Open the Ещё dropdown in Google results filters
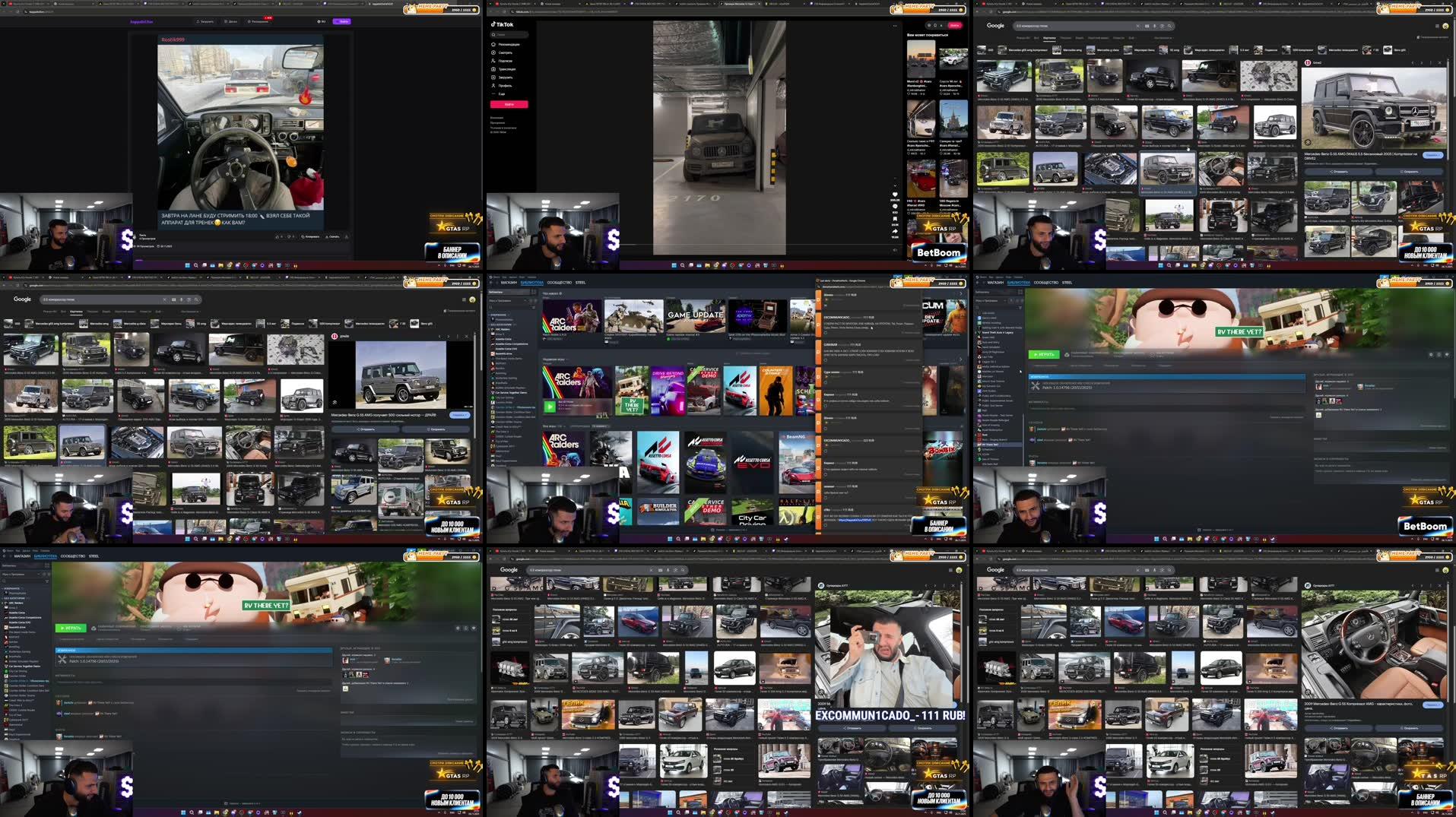This screenshot has width=1456, height=817. (x=1131, y=38)
